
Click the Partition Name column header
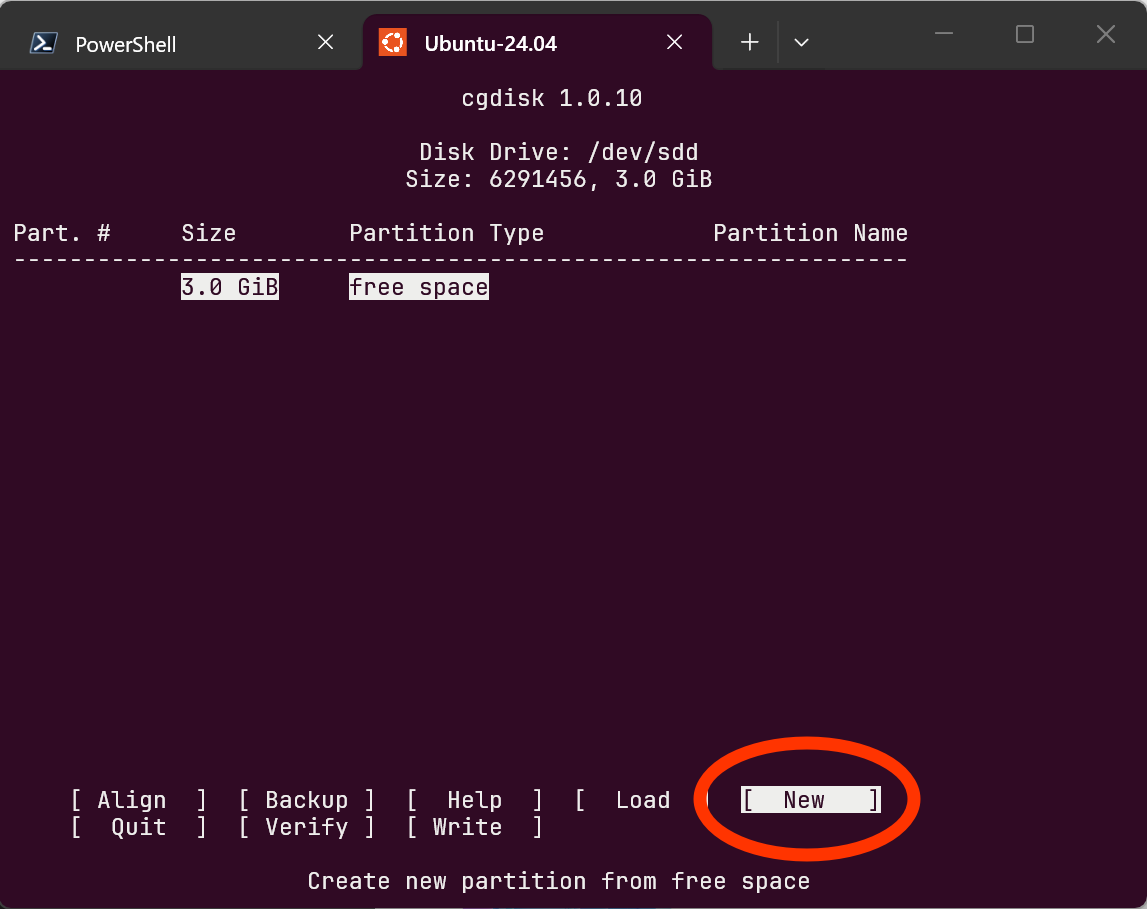click(x=811, y=233)
